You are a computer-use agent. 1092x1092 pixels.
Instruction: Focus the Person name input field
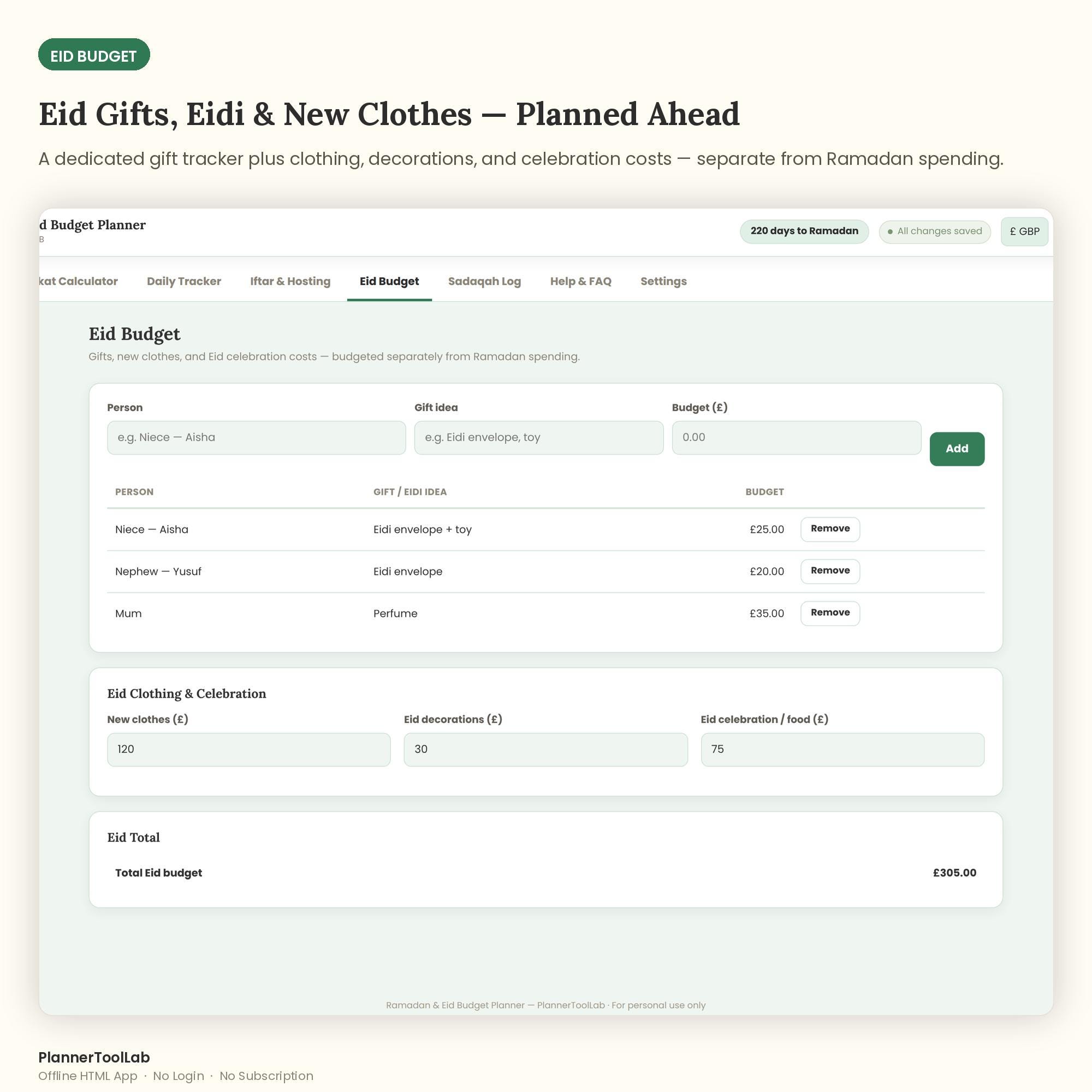click(256, 437)
